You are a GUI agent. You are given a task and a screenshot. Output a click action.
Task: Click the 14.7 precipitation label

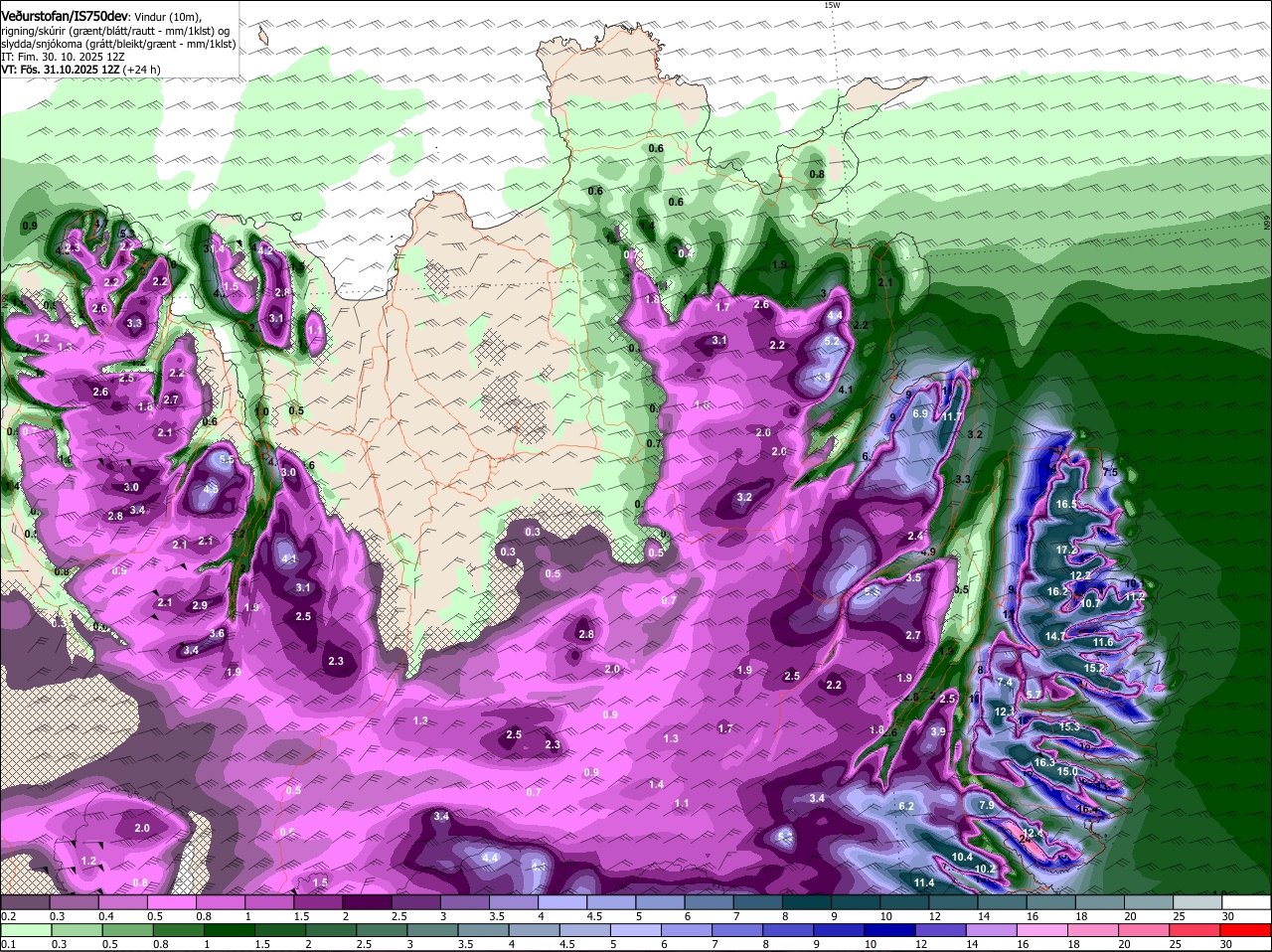[x=1055, y=636]
